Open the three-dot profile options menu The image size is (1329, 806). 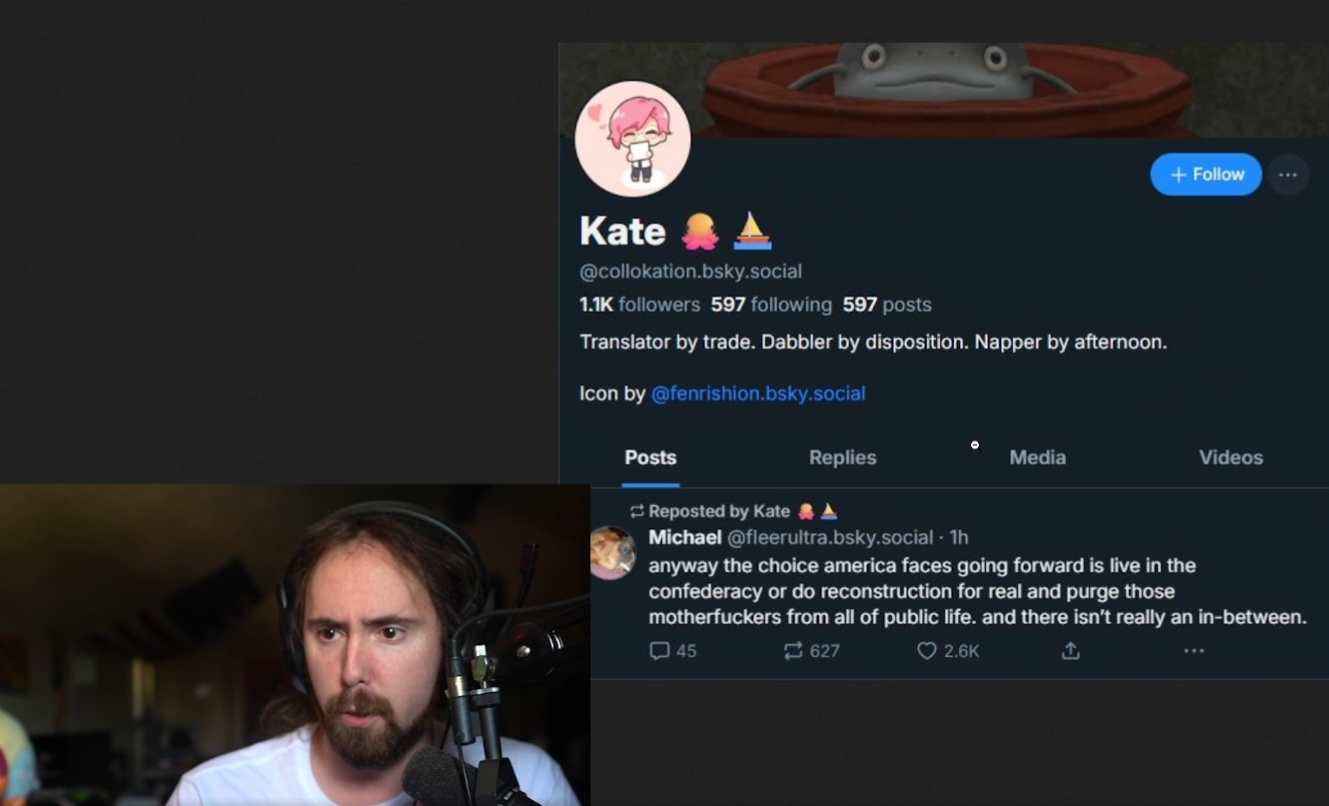coord(1288,175)
